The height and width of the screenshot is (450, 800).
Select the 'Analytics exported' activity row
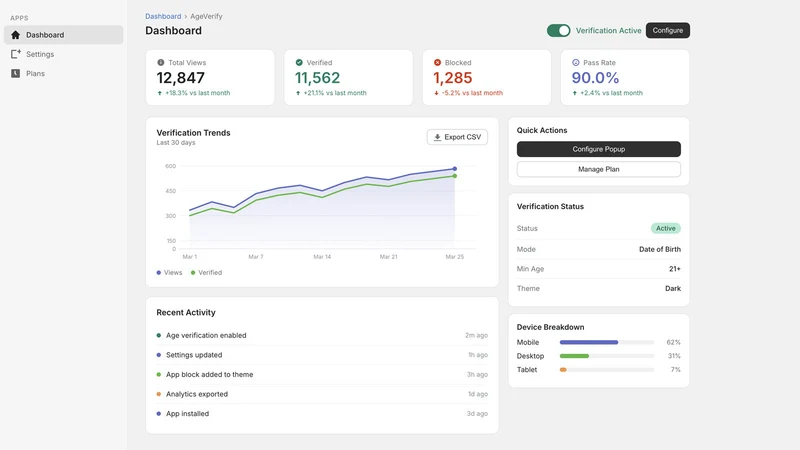pyautogui.click(x=322, y=394)
